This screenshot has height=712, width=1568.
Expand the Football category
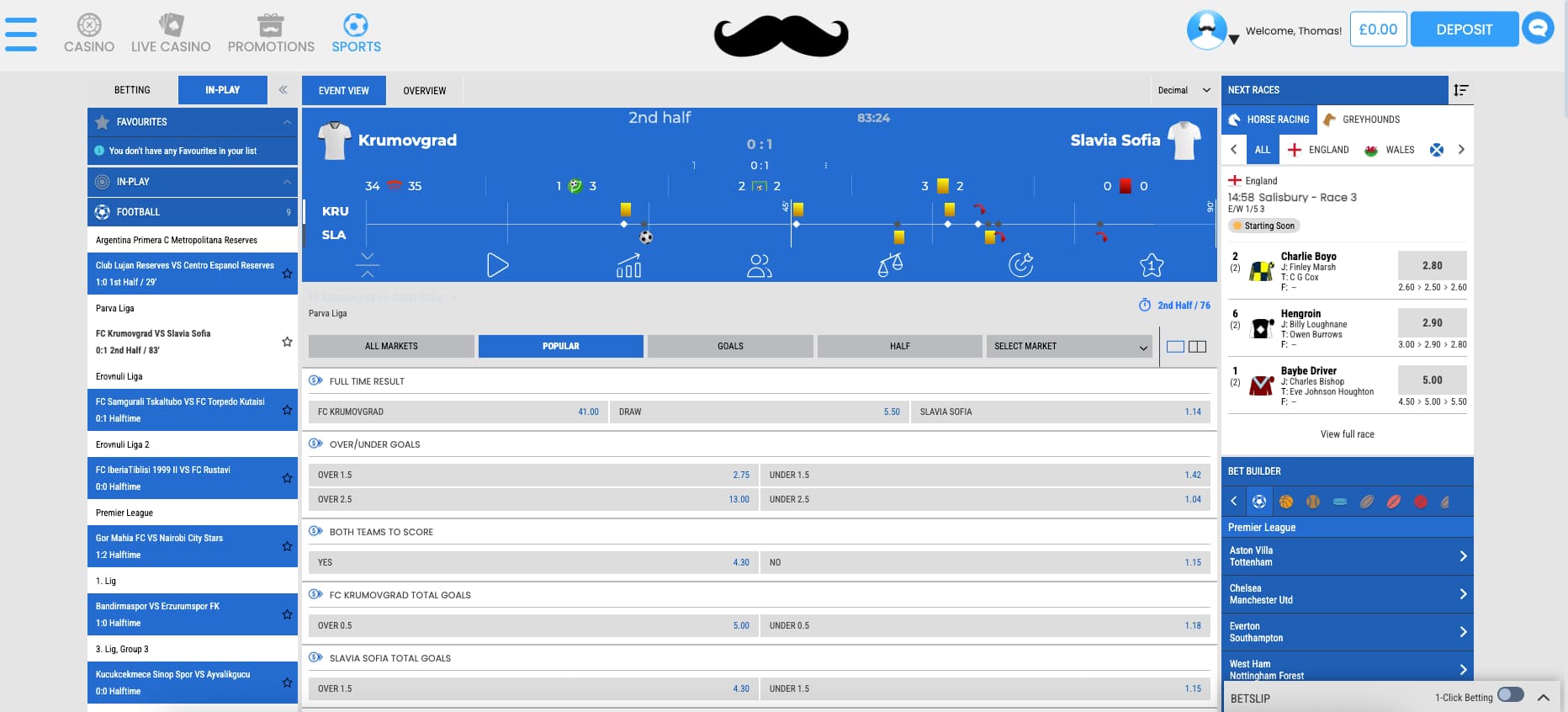coord(193,212)
